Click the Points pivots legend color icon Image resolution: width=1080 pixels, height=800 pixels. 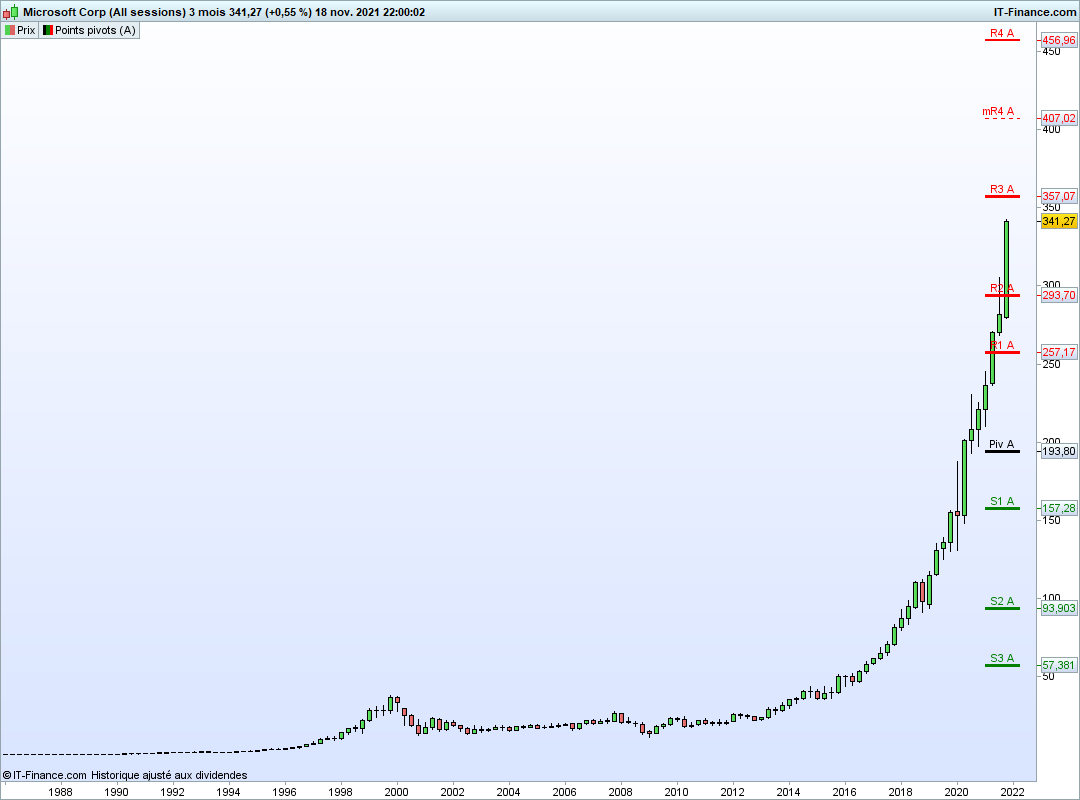pyautogui.click(x=48, y=30)
